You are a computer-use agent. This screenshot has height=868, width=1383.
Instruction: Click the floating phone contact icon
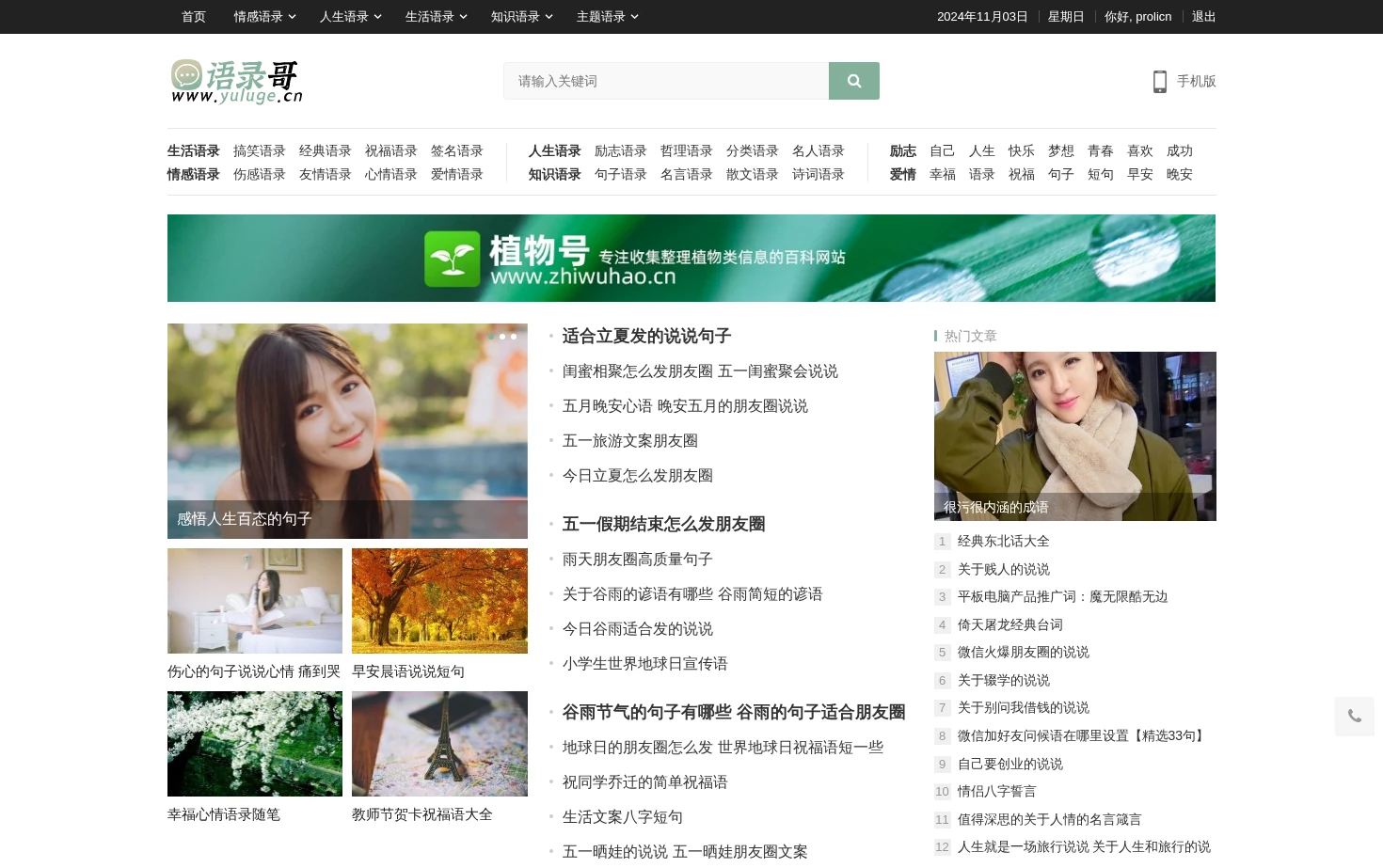(x=1354, y=717)
